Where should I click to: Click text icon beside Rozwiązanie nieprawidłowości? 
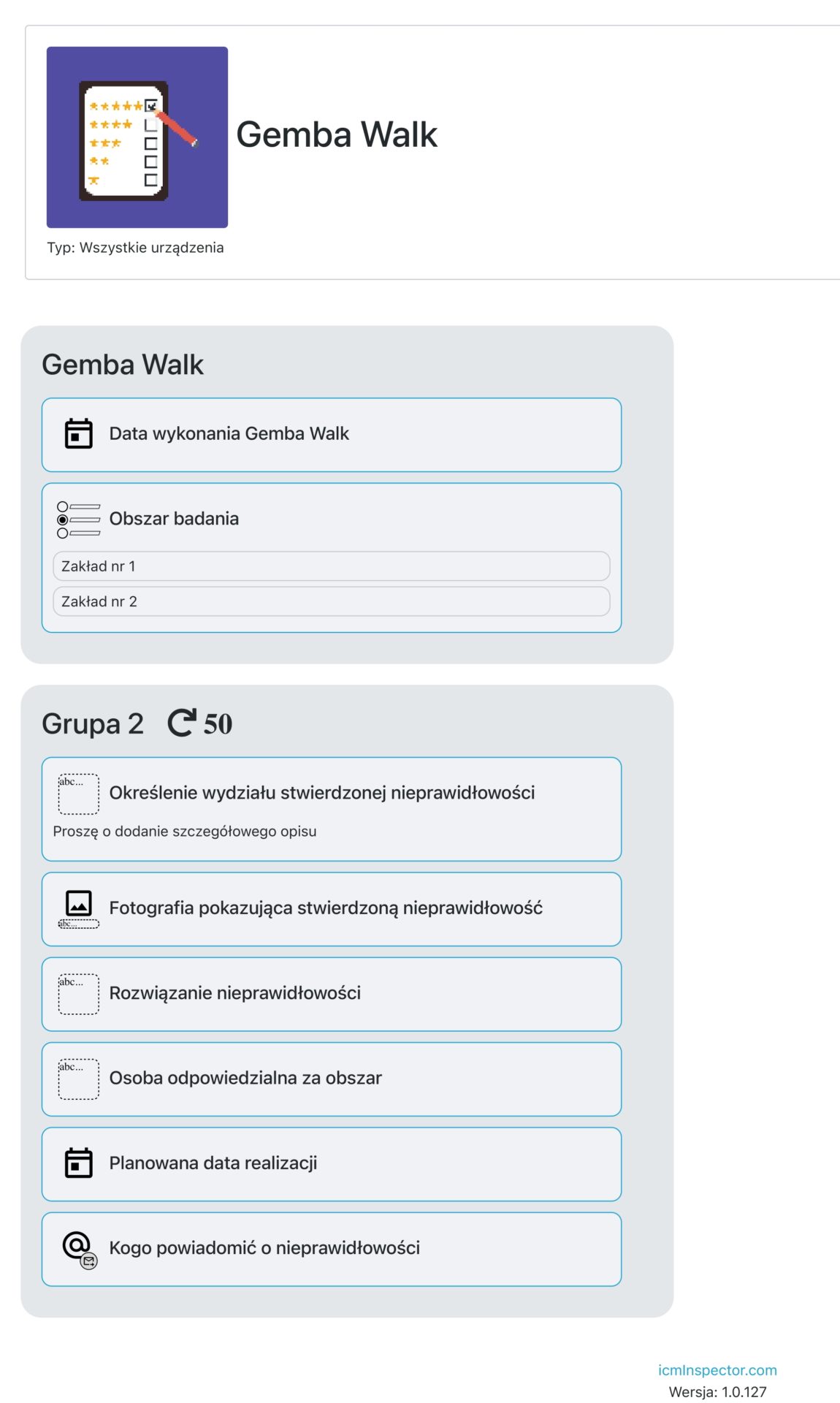(x=79, y=994)
